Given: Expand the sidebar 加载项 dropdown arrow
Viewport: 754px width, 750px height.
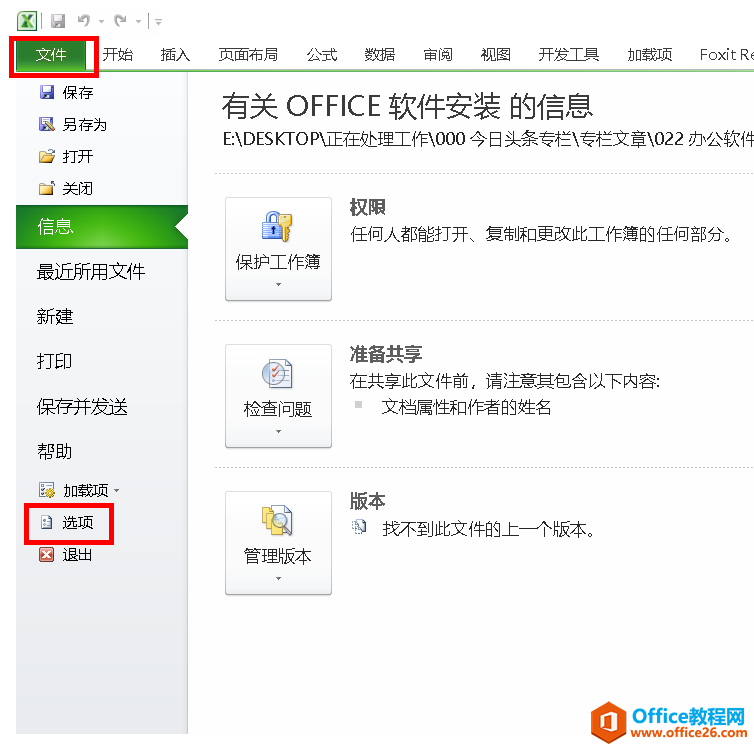Looking at the screenshot, I should (x=116, y=491).
